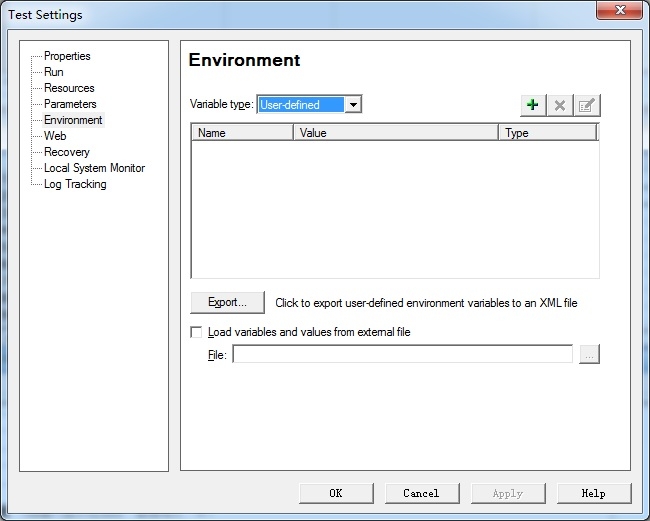
Task: Click the delete variable X icon
Action: (560, 105)
